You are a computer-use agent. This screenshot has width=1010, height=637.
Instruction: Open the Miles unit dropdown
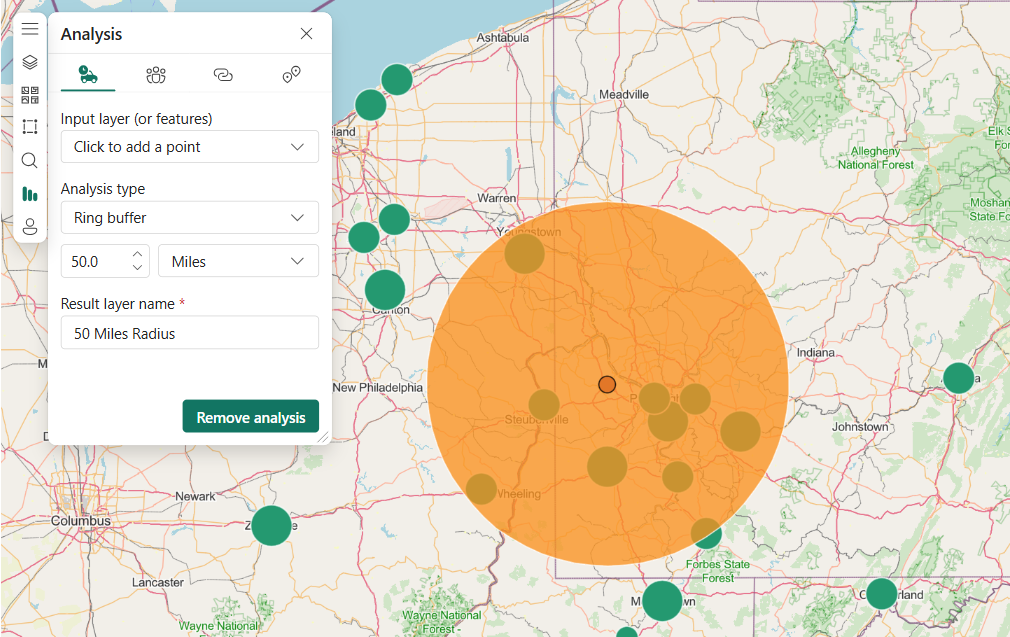(x=237, y=260)
